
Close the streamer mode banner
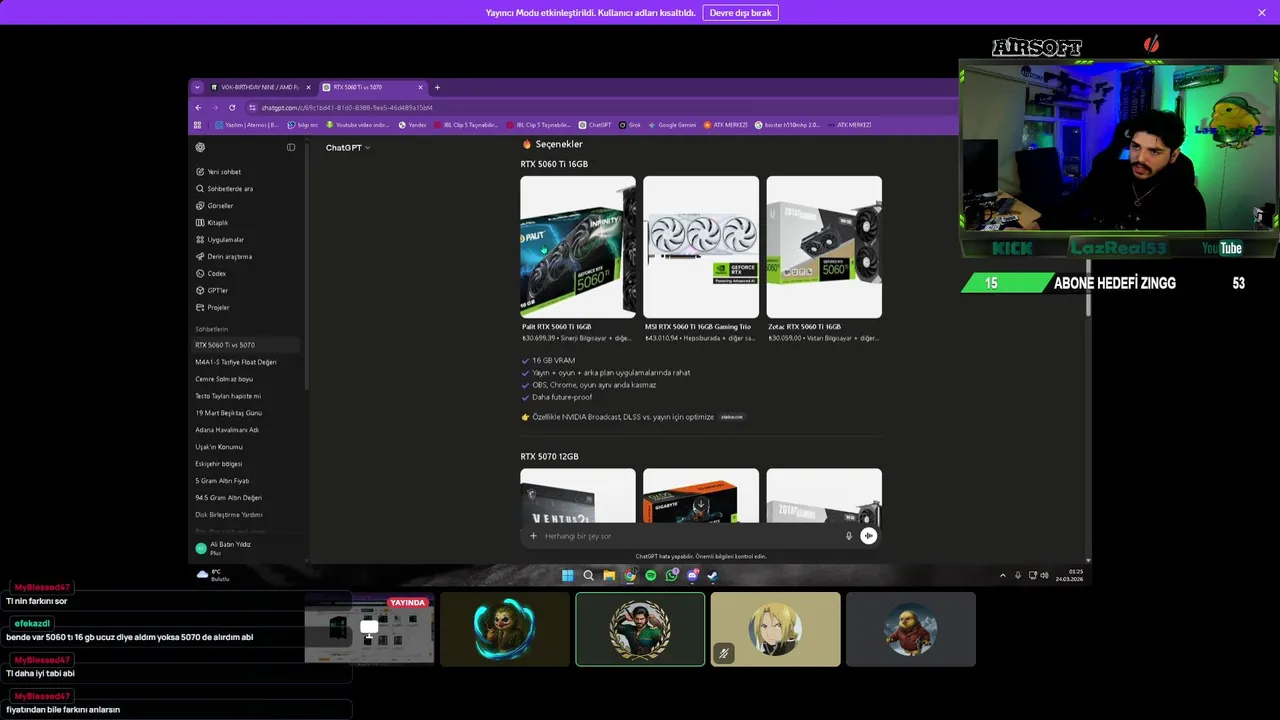click(x=1262, y=13)
